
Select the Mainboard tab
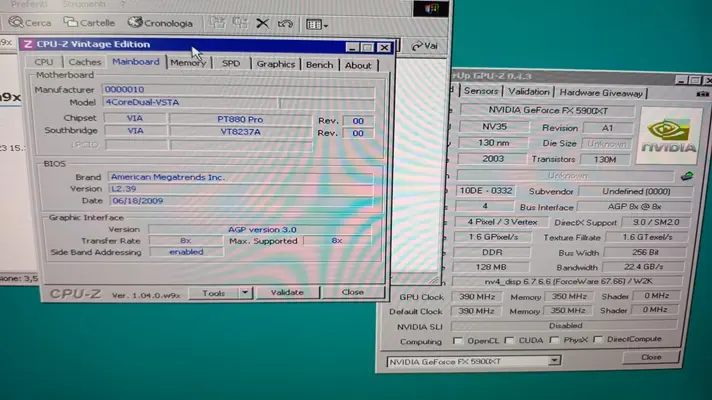136,61
